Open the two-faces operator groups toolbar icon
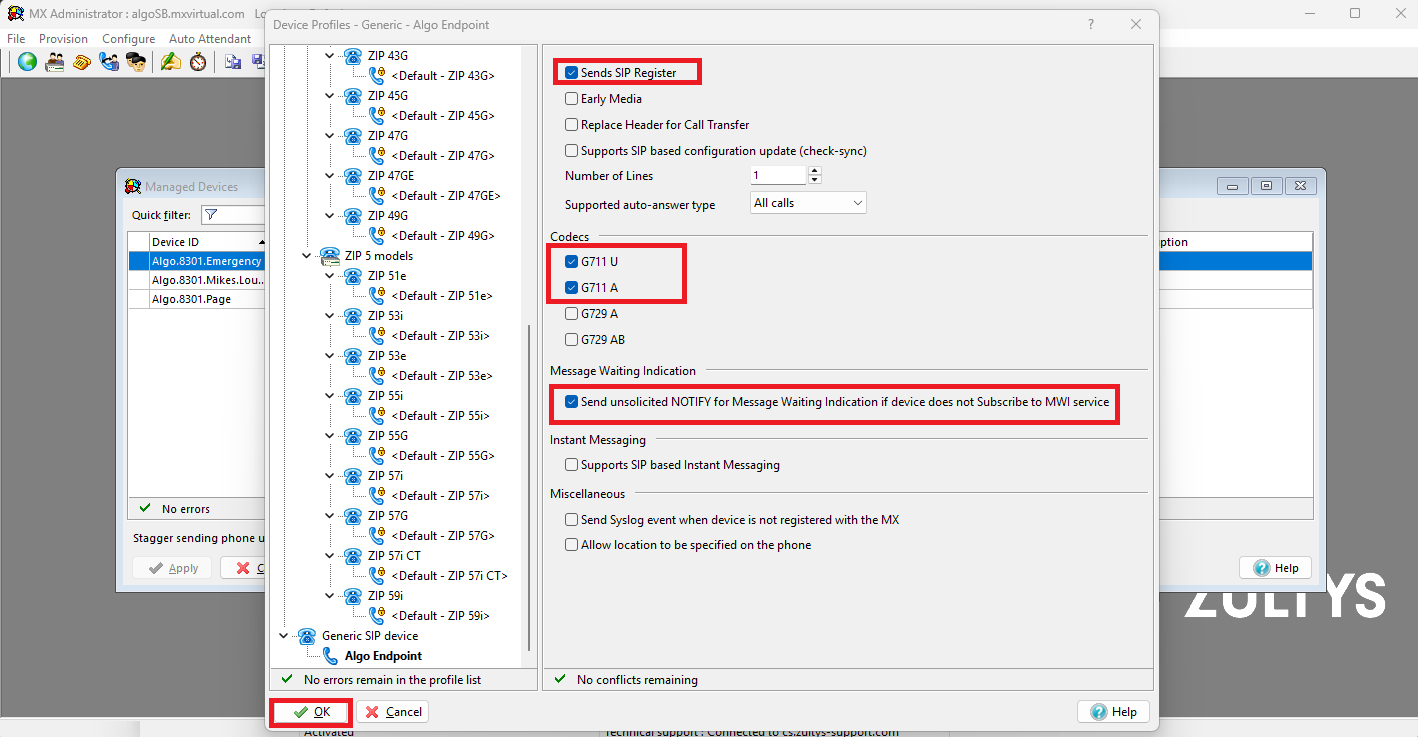The height and width of the screenshot is (737, 1418). click(136, 62)
